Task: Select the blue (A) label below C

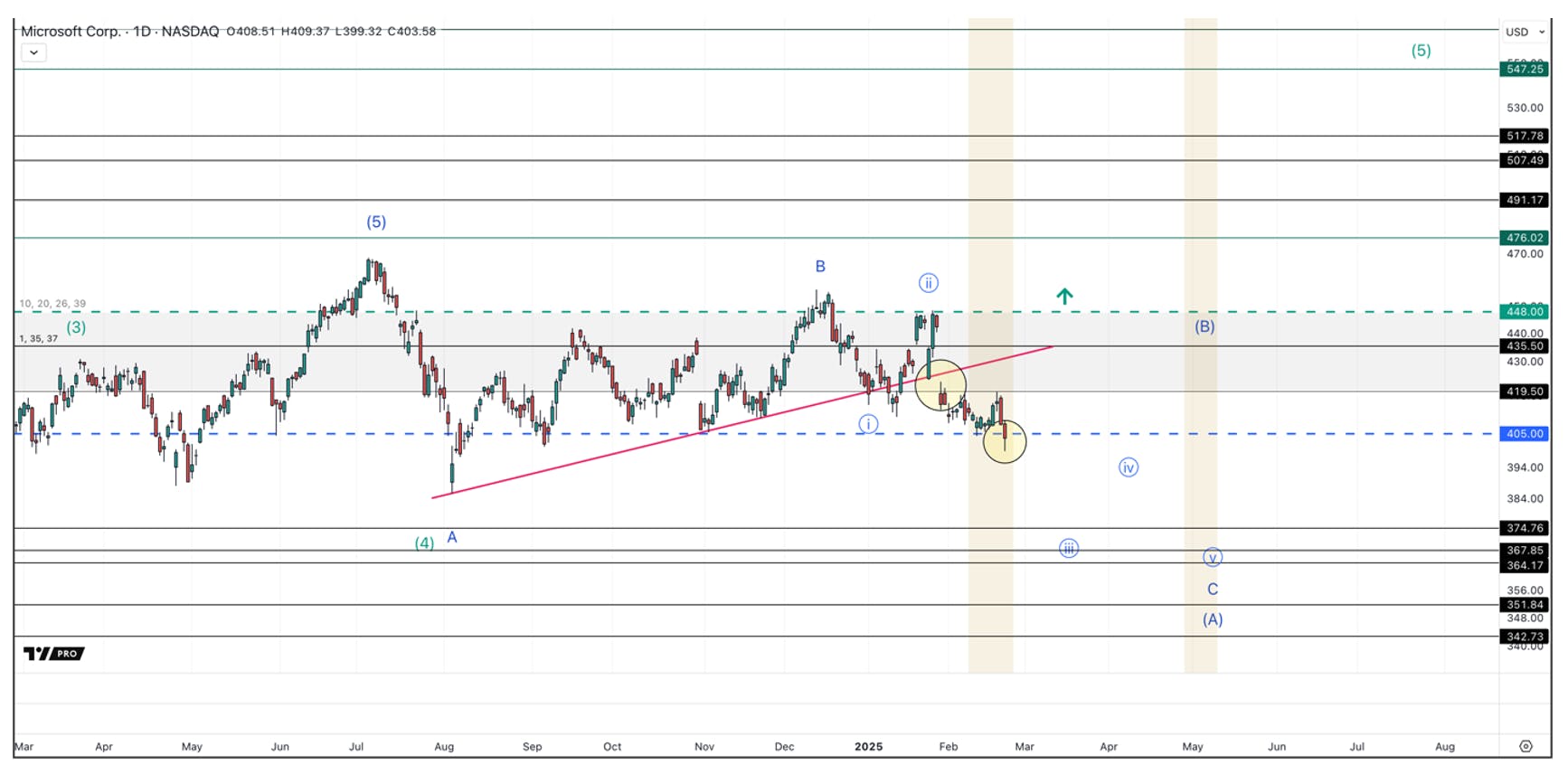Action: (1213, 619)
